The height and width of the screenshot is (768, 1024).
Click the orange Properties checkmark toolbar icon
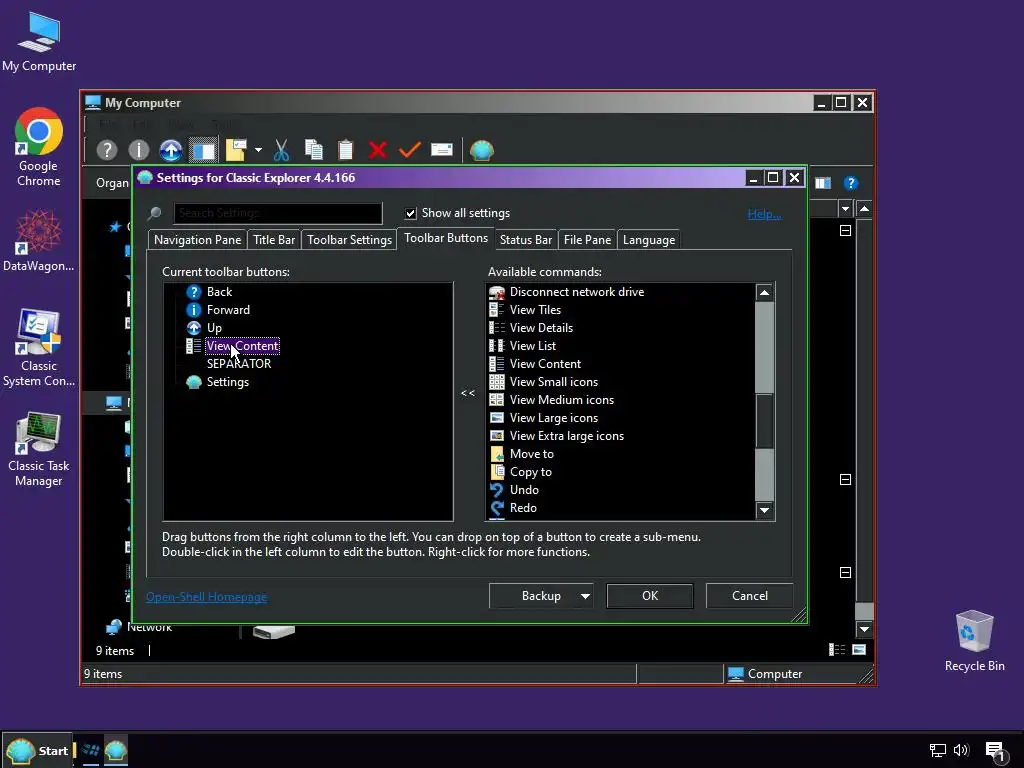(x=409, y=150)
